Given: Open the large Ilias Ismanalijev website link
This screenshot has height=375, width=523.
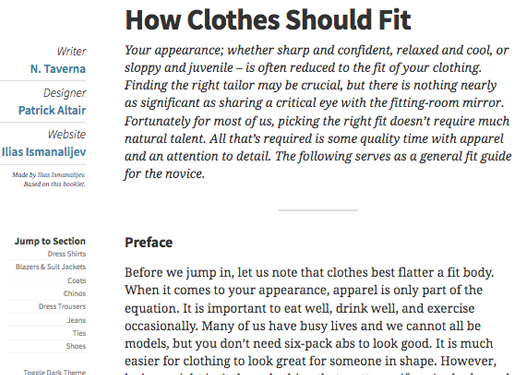Looking at the screenshot, I should (x=44, y=152).
